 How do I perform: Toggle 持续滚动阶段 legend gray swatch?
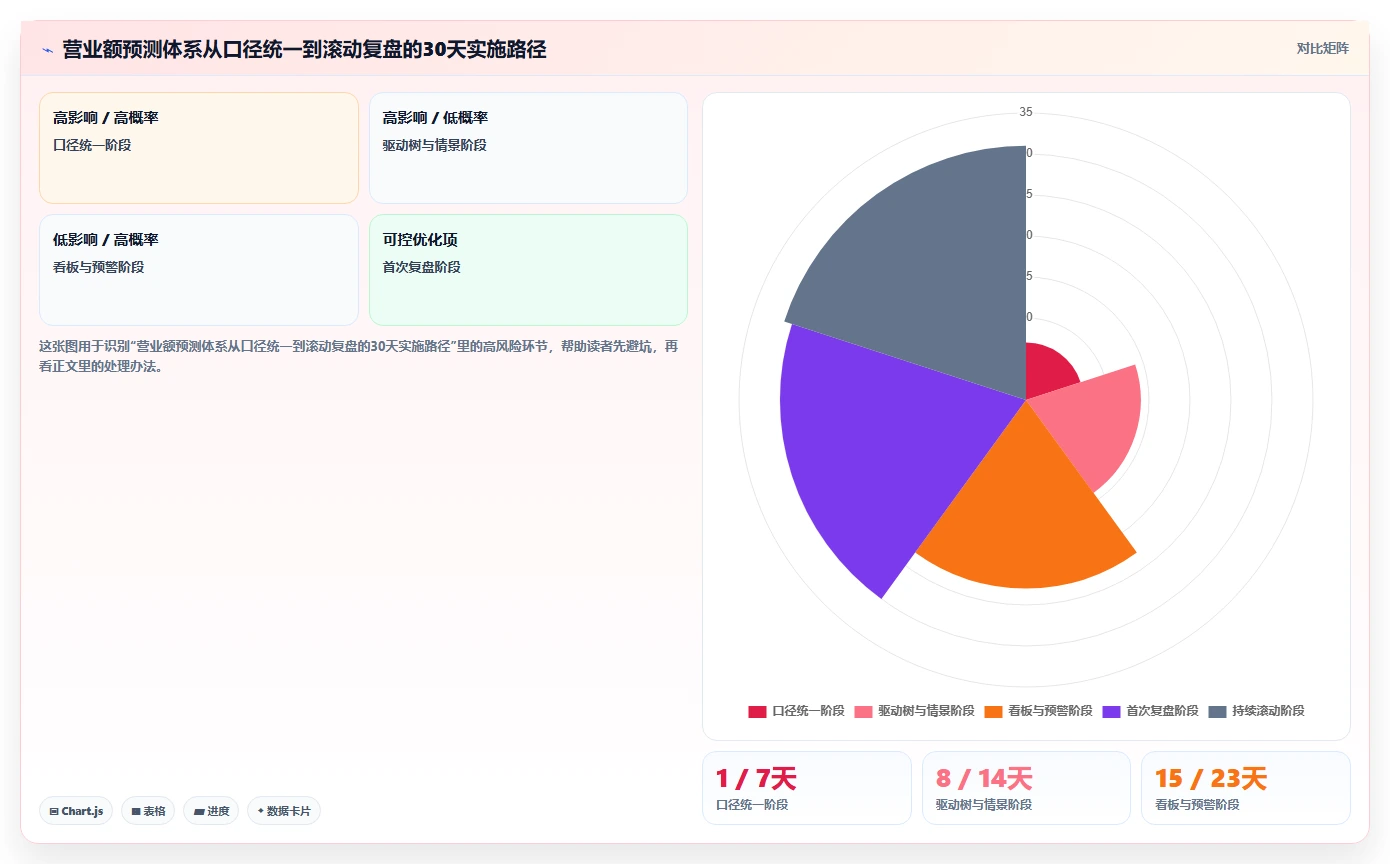1217,711
